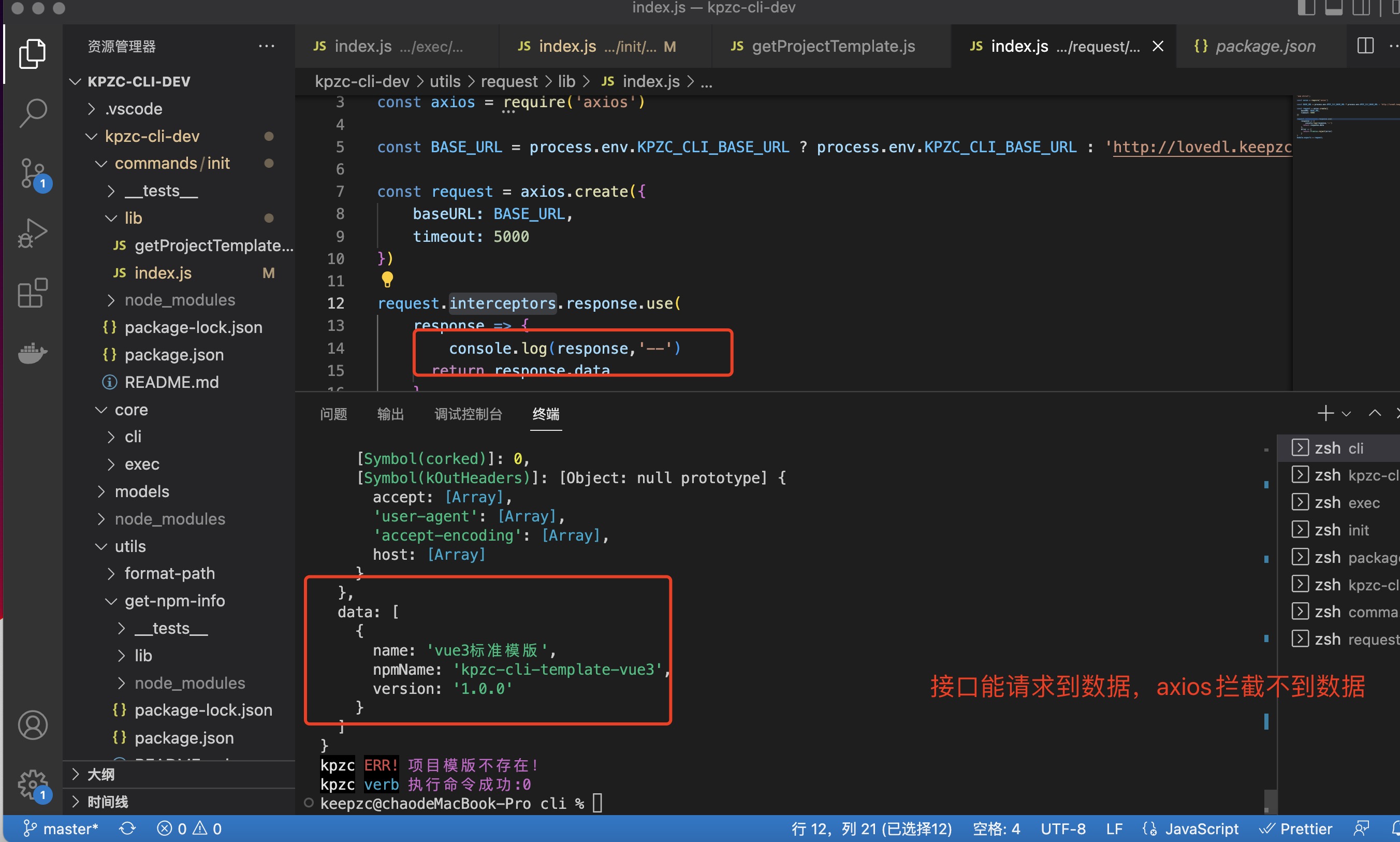The width and height of the screenshot is (1400, 842).
Task: Open the 输出 panel tab
Action: (x=390, y=414)
